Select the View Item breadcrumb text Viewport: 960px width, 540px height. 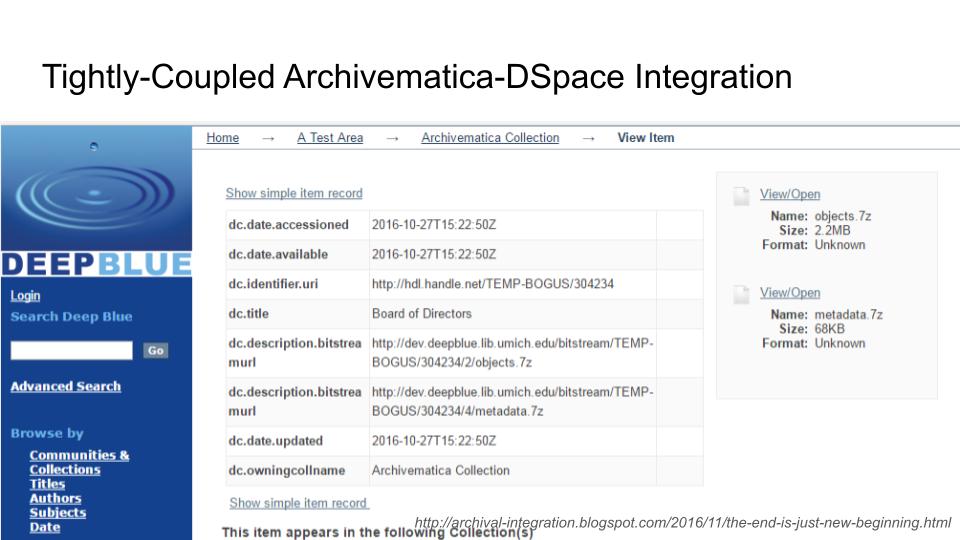pos(645,138)
